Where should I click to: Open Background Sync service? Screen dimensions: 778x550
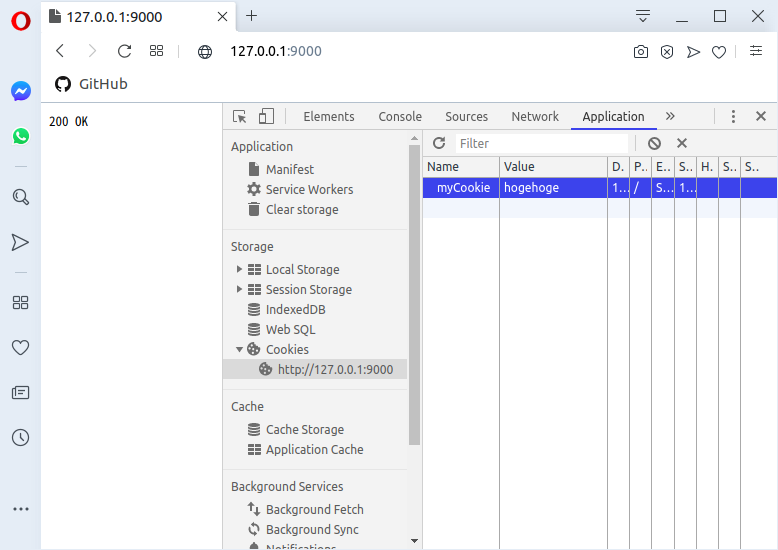(312, 530)
